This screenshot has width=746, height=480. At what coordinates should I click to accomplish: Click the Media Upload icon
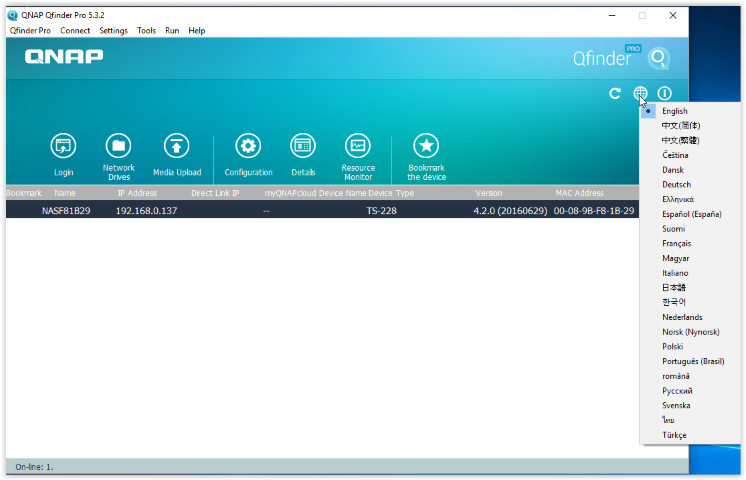(x=177, y=146)
